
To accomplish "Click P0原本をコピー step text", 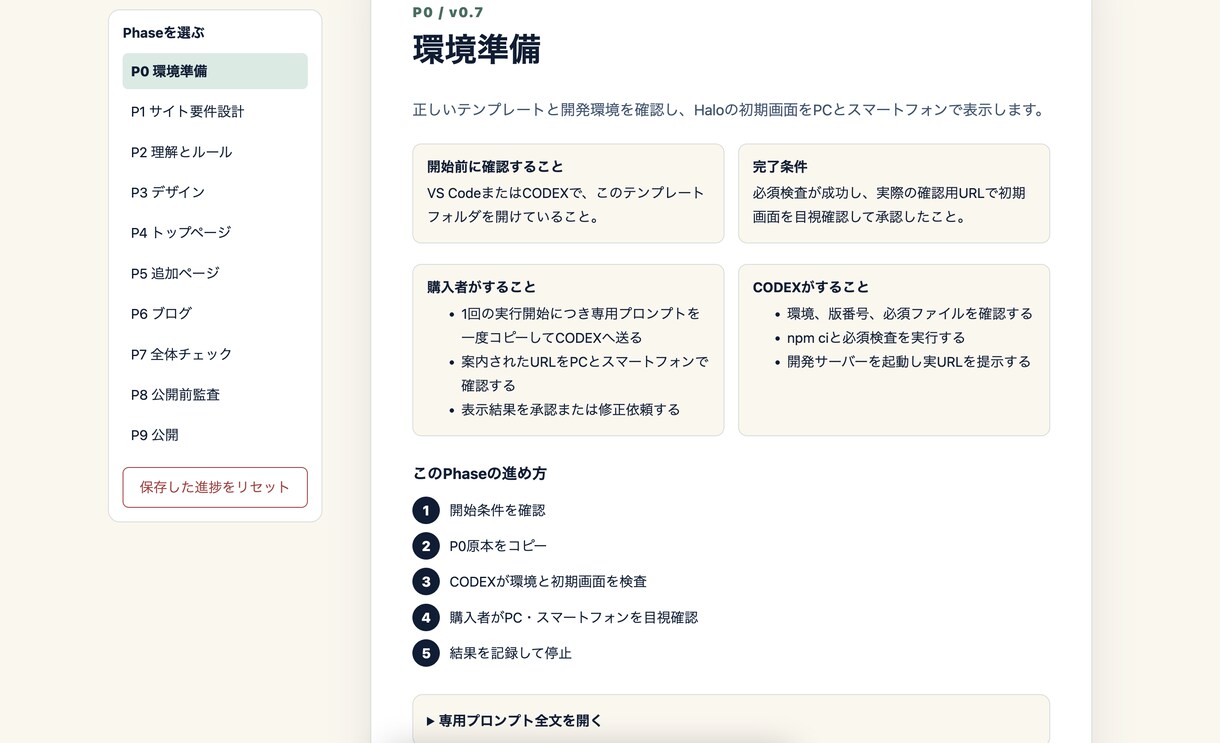I will tap(498, 546).
